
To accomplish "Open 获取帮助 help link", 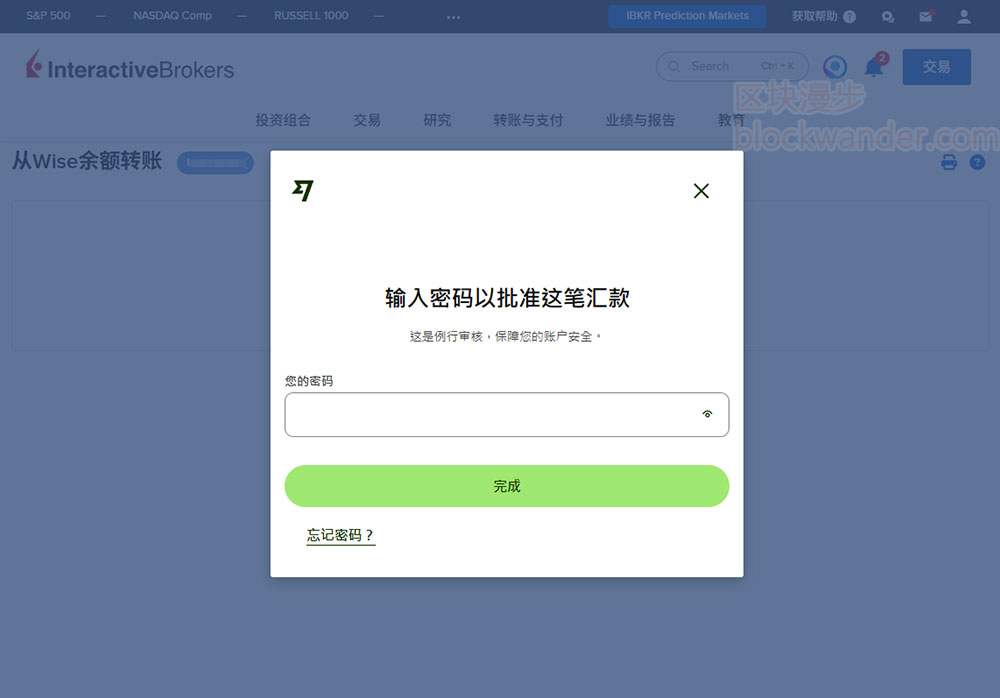I will (x=823, y=16).
